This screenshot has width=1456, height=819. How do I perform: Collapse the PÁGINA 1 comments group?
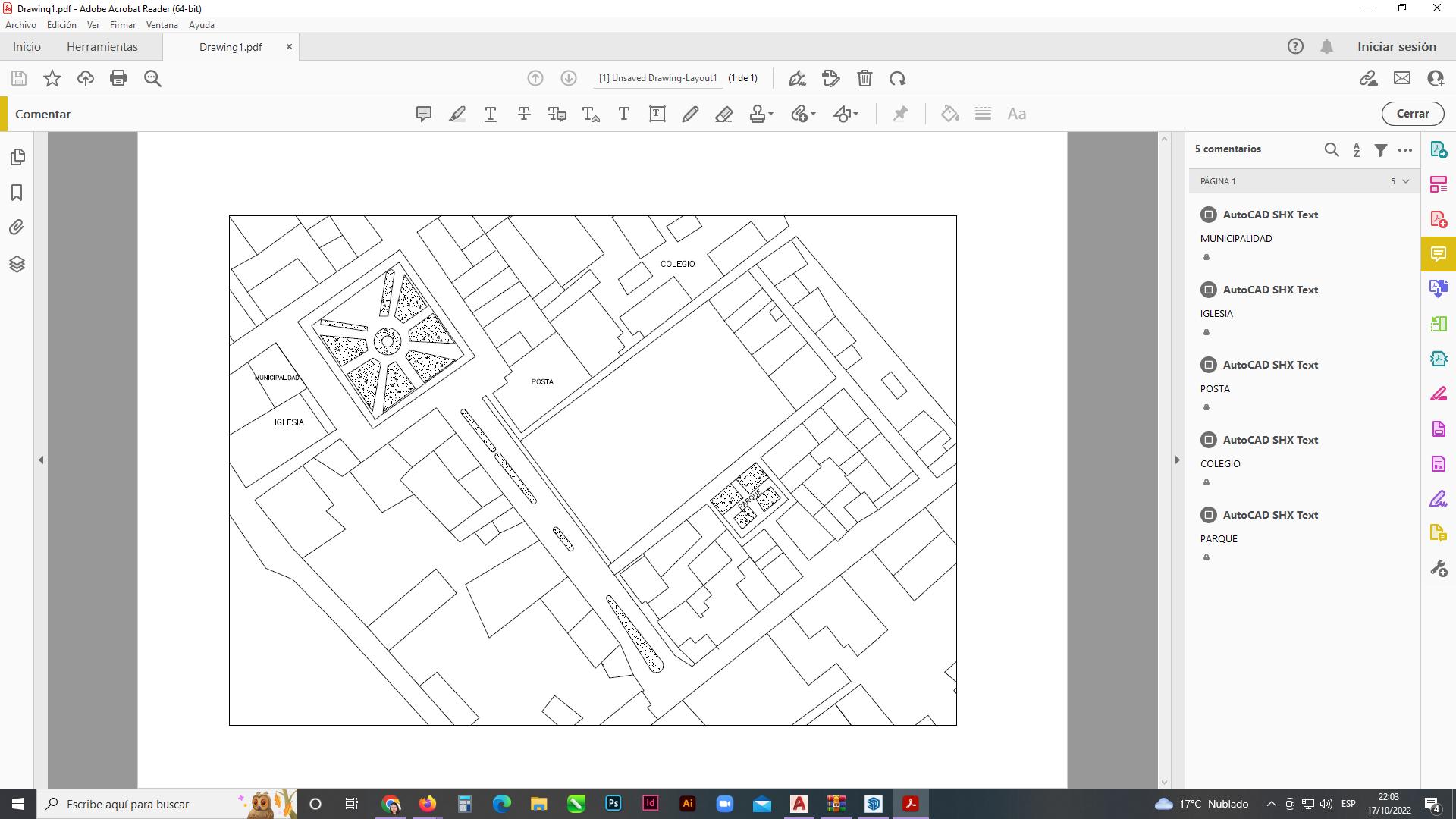click(1406, 181)
